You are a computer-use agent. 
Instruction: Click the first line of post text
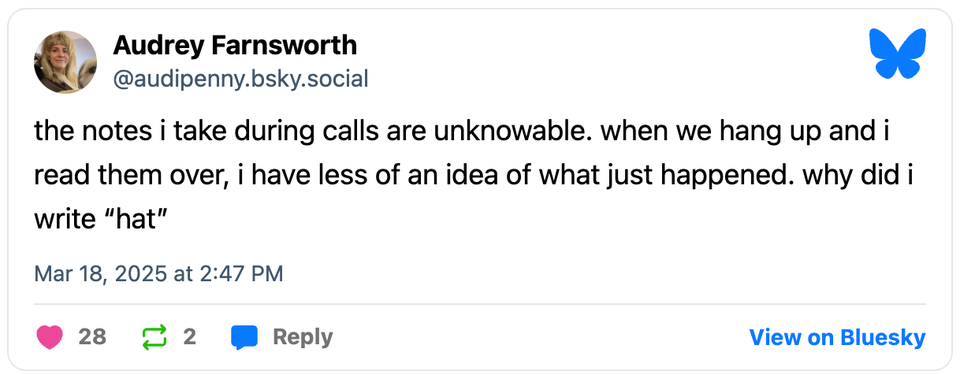click(462, 133)
